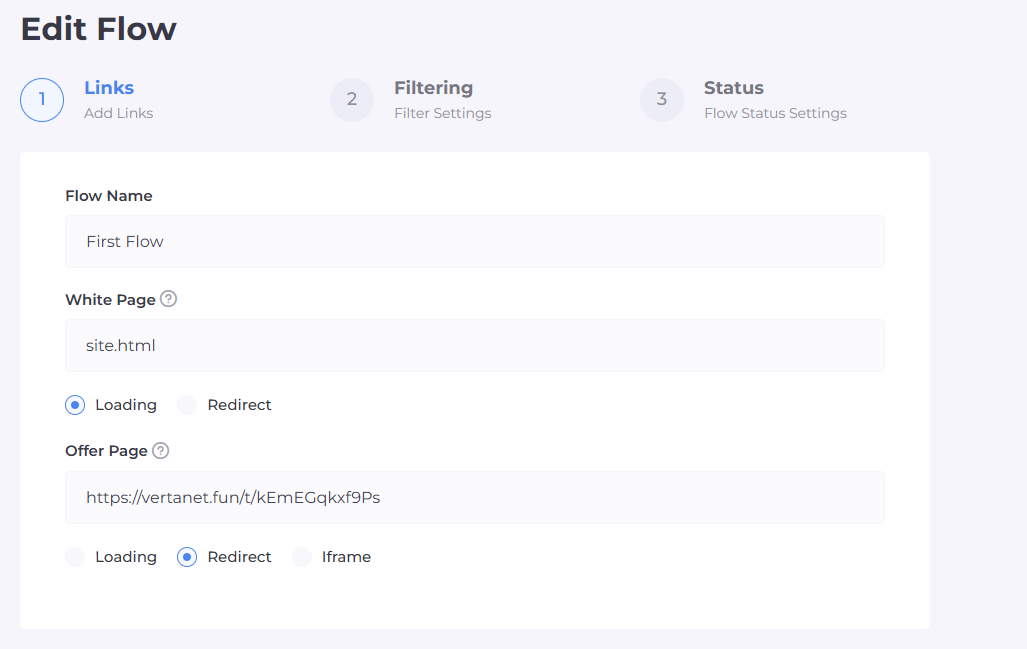Choose Redirect radio under Offer Page
Image resolution: width=1027 pixels, height=649 pixels.
[x=187, y=557]
